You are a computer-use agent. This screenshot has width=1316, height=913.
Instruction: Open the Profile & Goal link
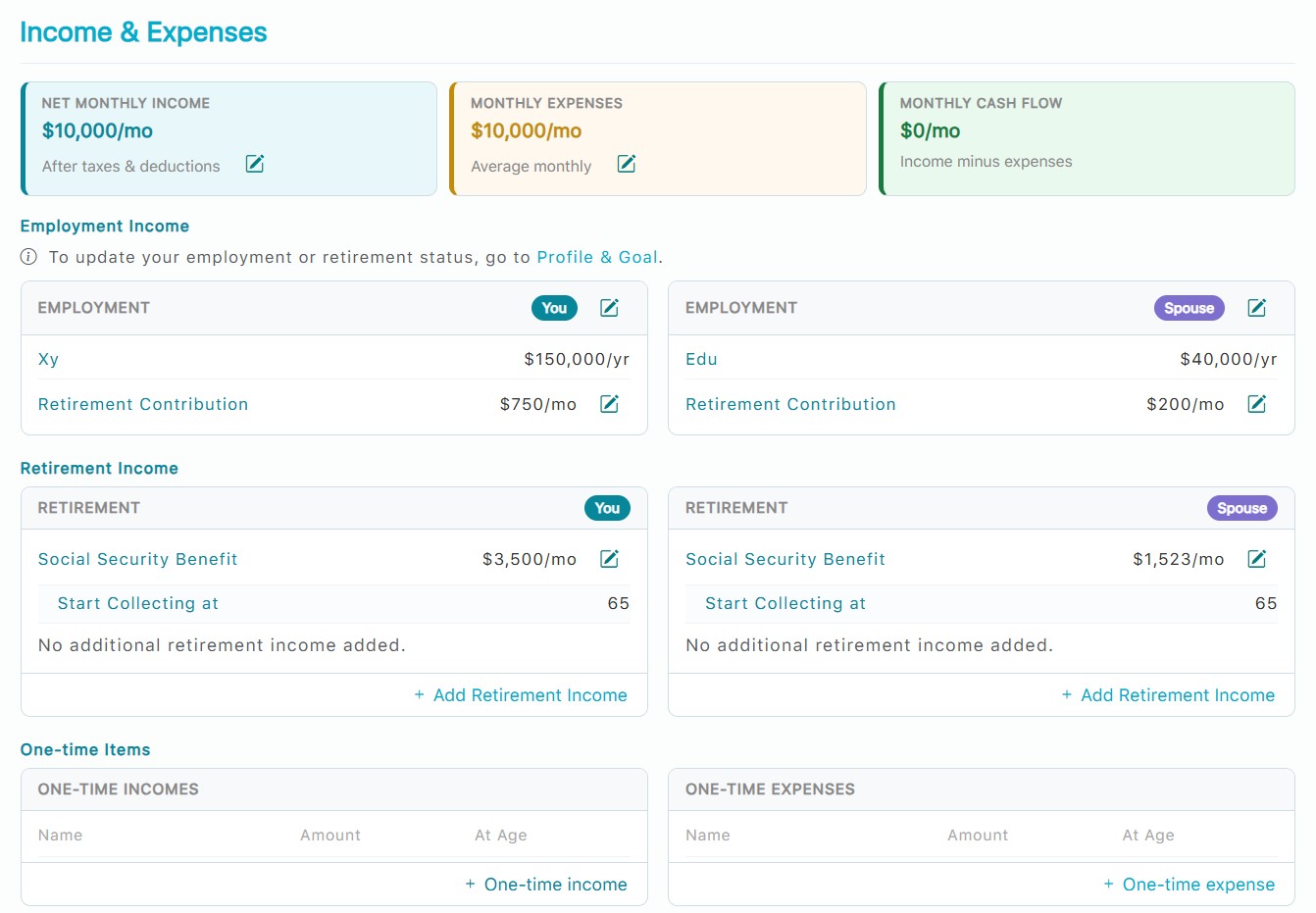597,257
